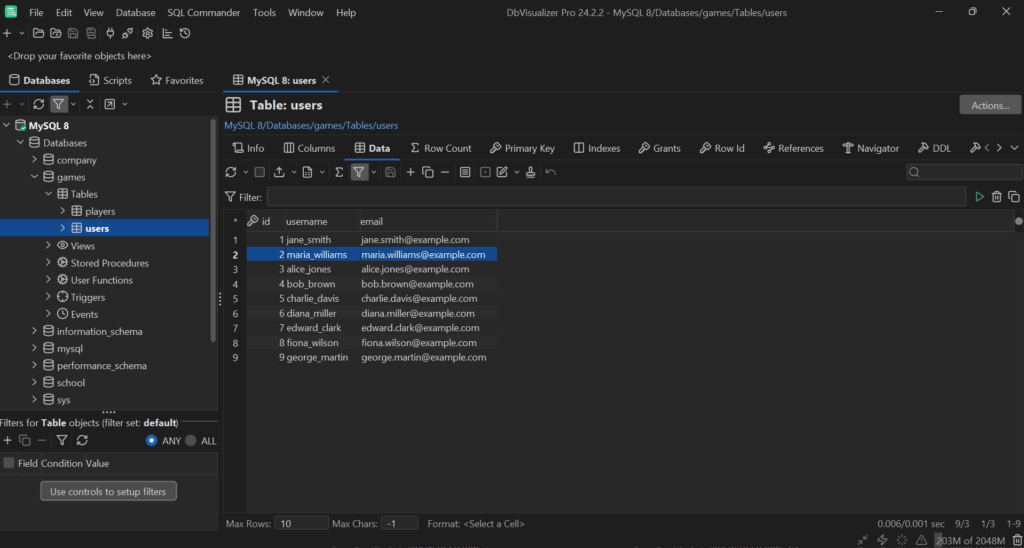Click the Export grid upload icon
Viewport: 1024px width, 548px height.
280,172
